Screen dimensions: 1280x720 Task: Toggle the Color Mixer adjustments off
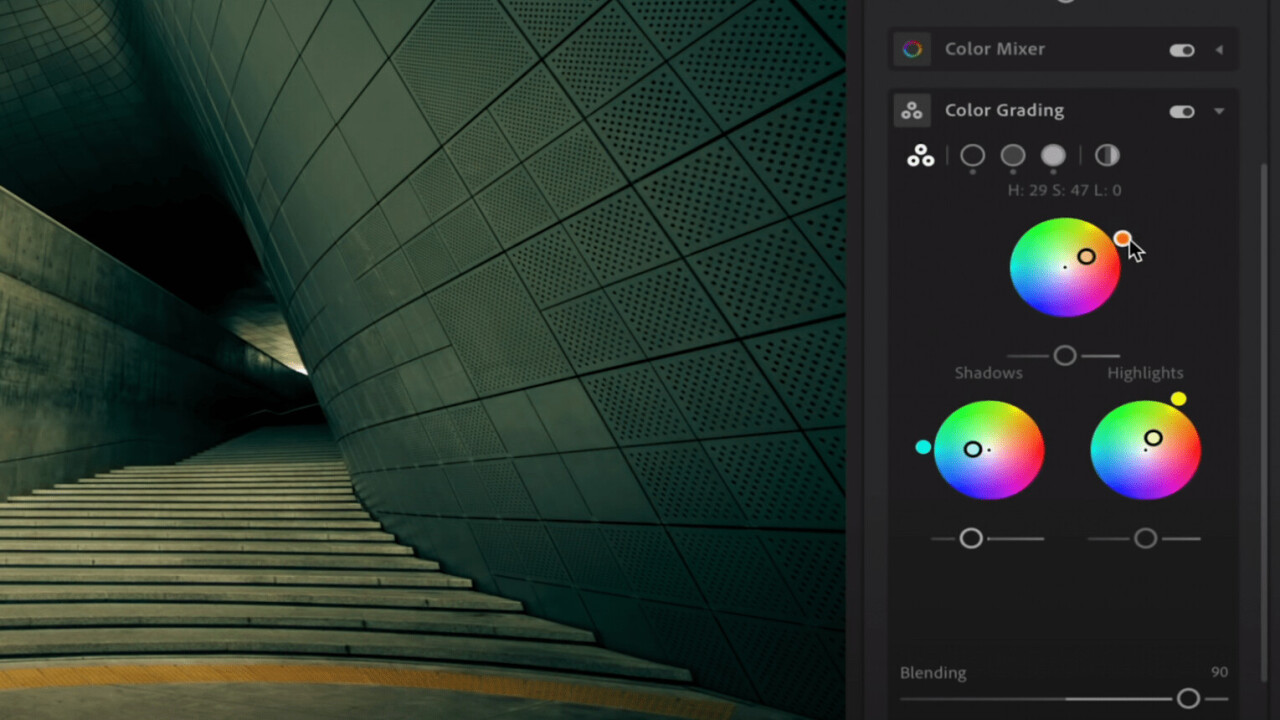pos(1182,50)
